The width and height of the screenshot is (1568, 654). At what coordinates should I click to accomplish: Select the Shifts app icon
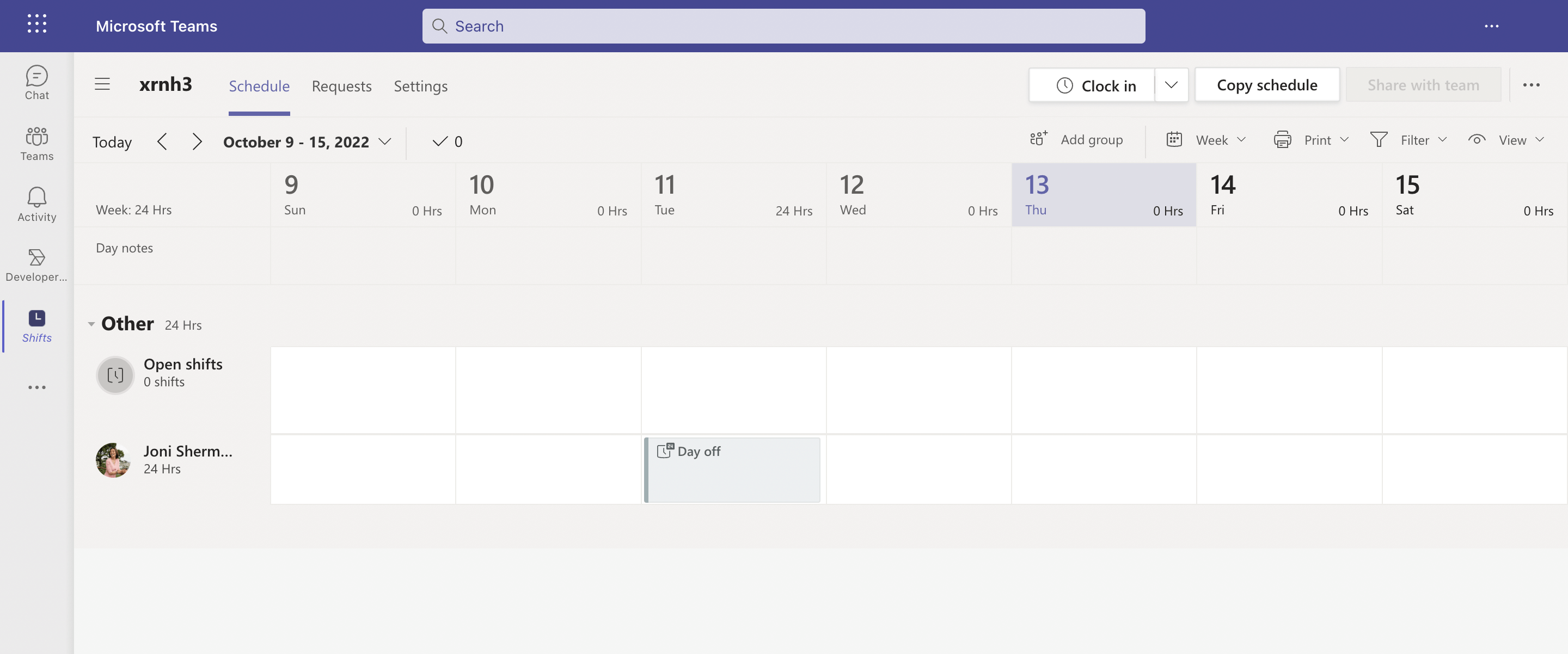[x=36, y=318]
